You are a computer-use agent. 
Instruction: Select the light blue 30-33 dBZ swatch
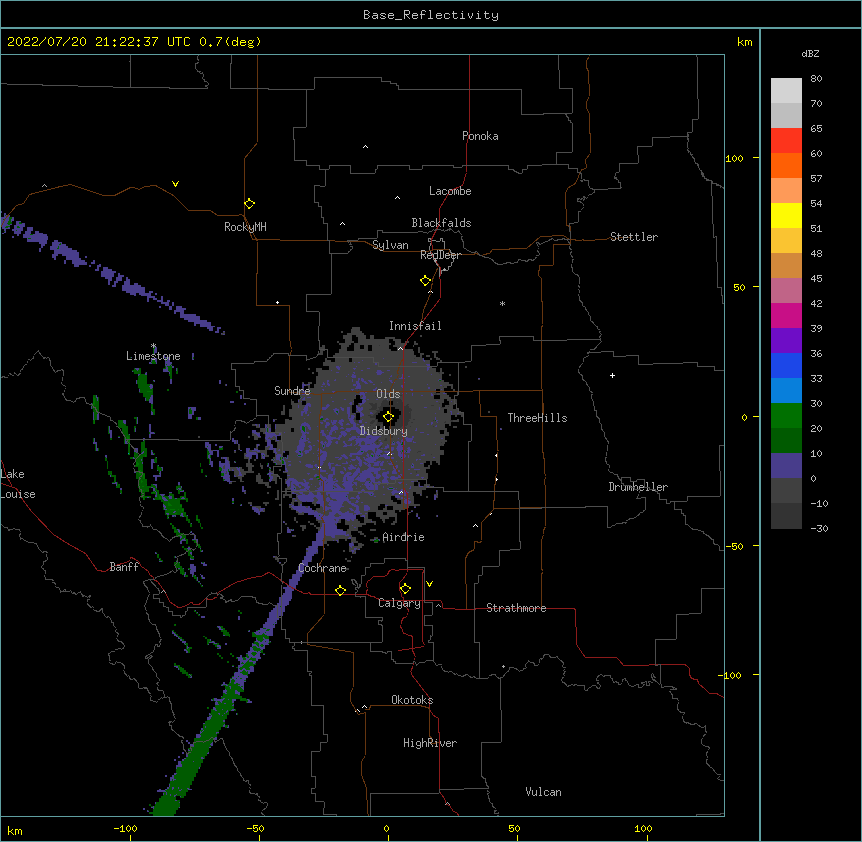click(786, 391)
